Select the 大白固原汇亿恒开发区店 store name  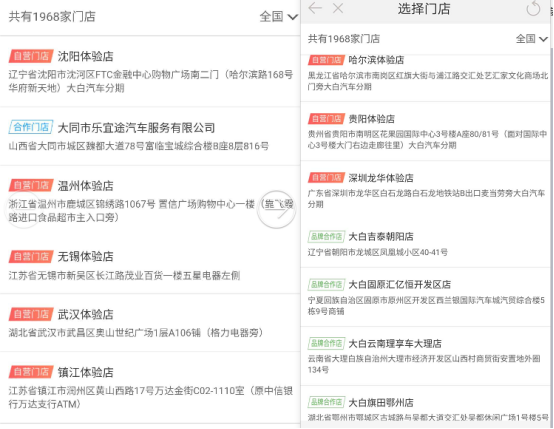(x=400, y=284)
